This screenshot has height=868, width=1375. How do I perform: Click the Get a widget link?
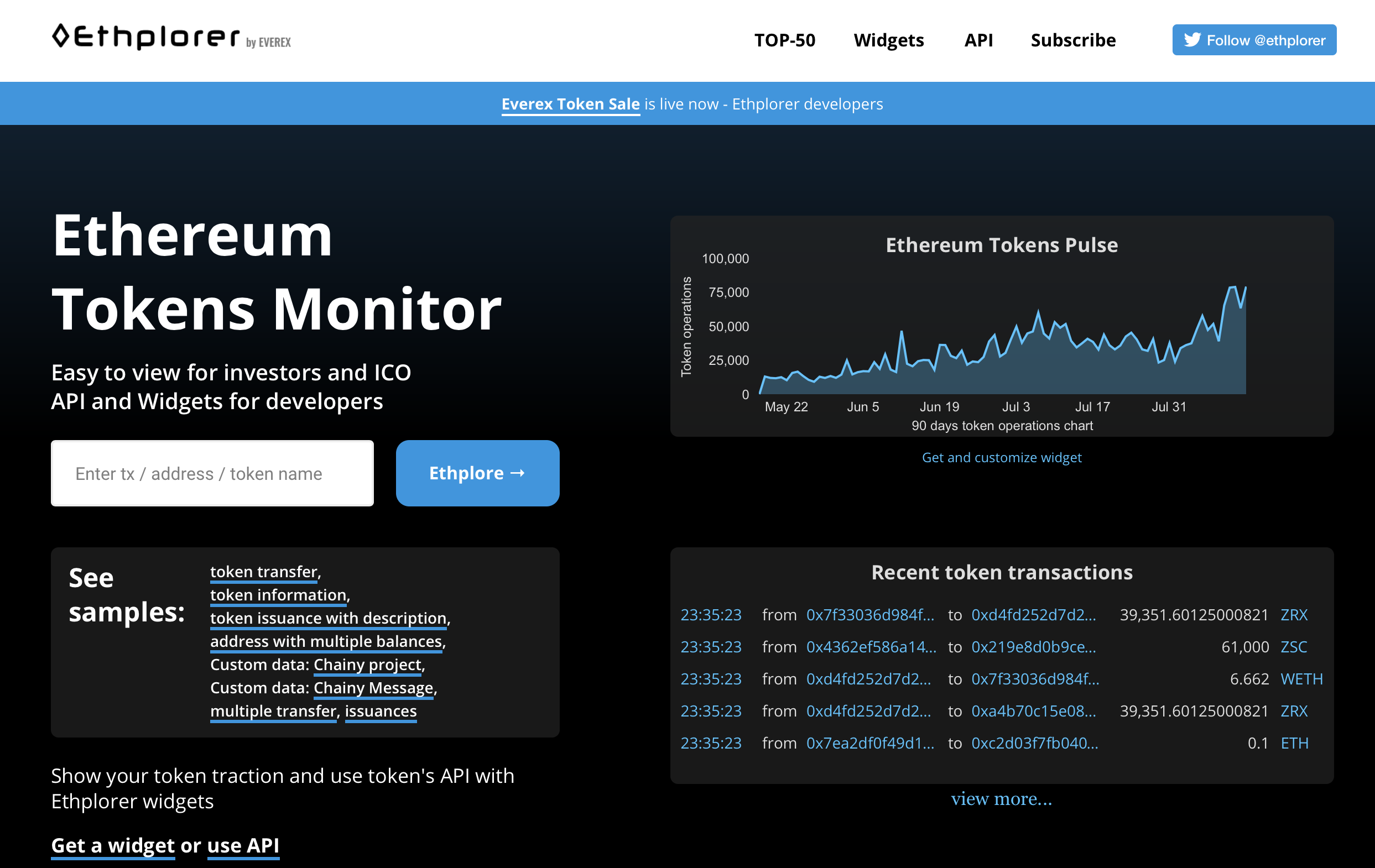point(112,845)
